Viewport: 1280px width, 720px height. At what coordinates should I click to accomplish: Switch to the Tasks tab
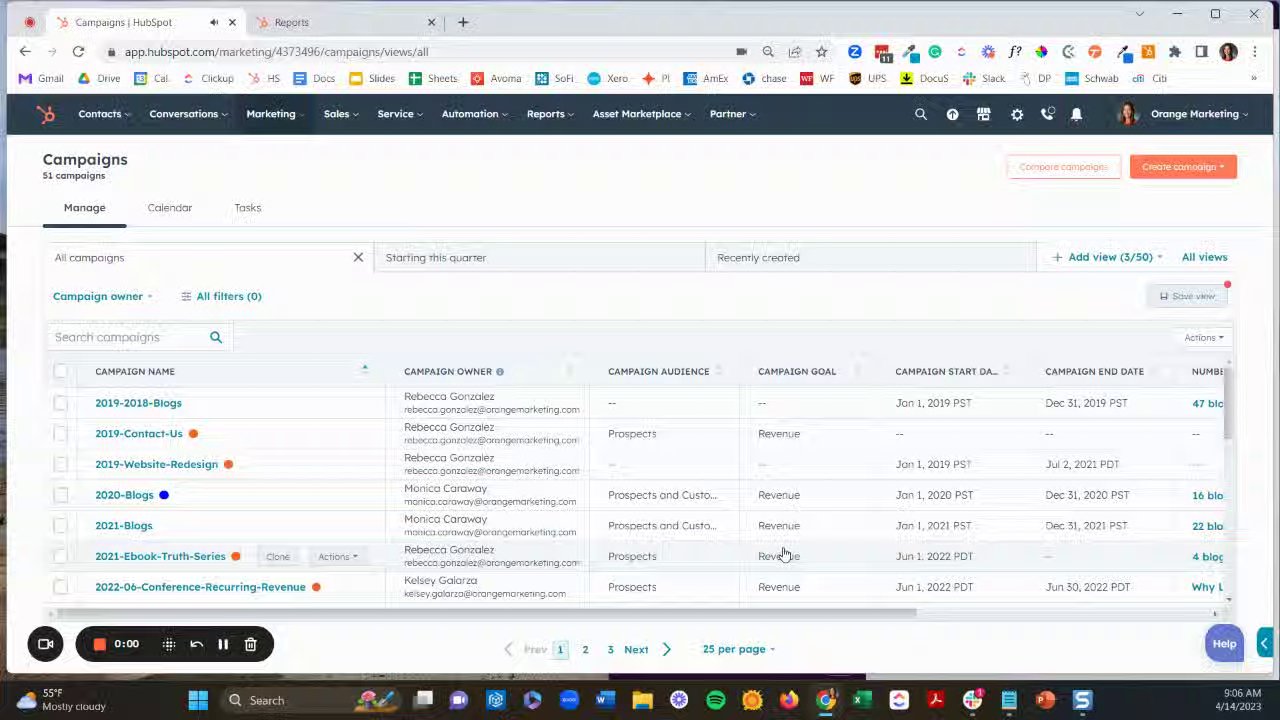coord(247,208)
